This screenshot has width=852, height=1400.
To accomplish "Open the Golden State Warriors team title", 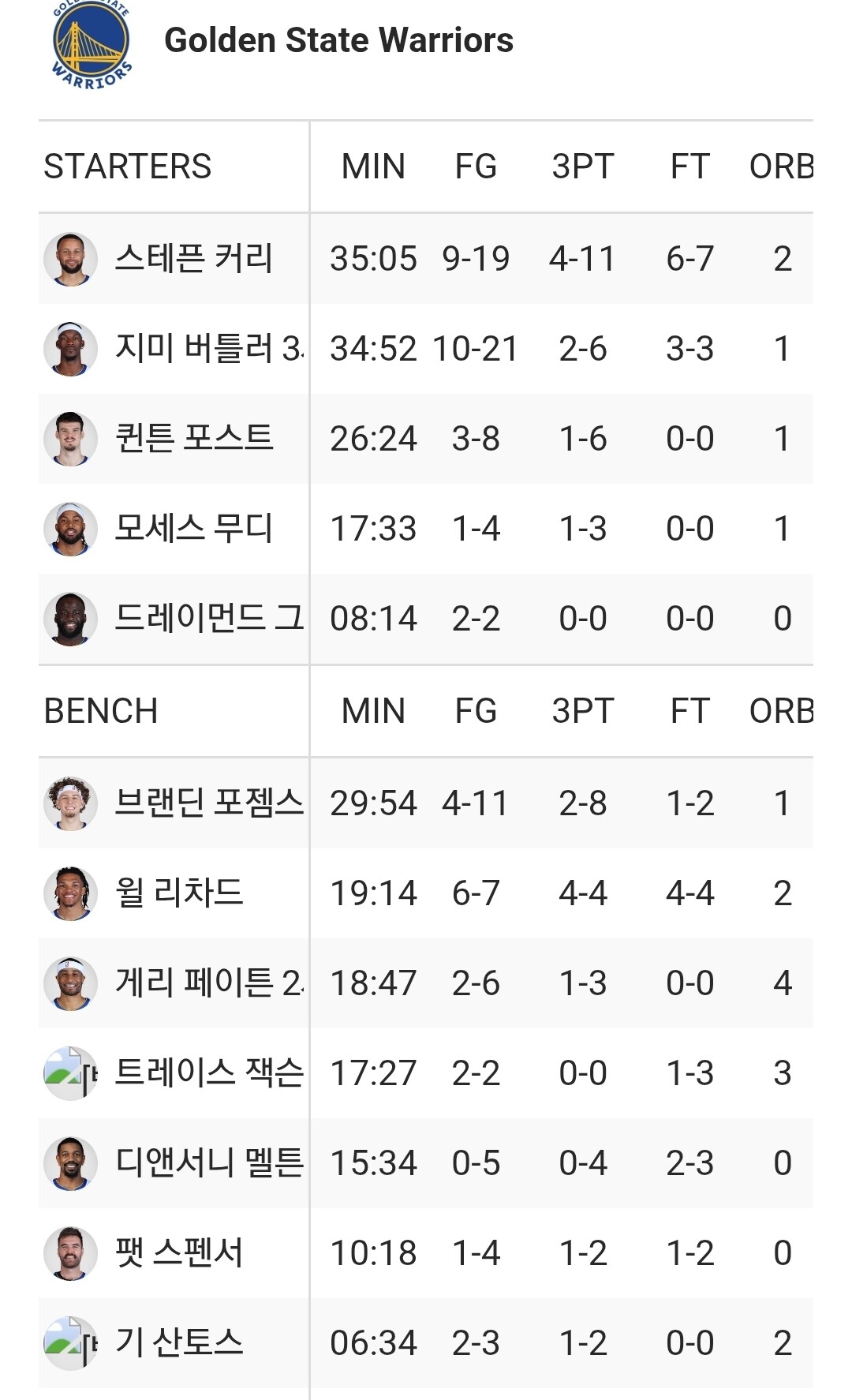I will 338,40.
